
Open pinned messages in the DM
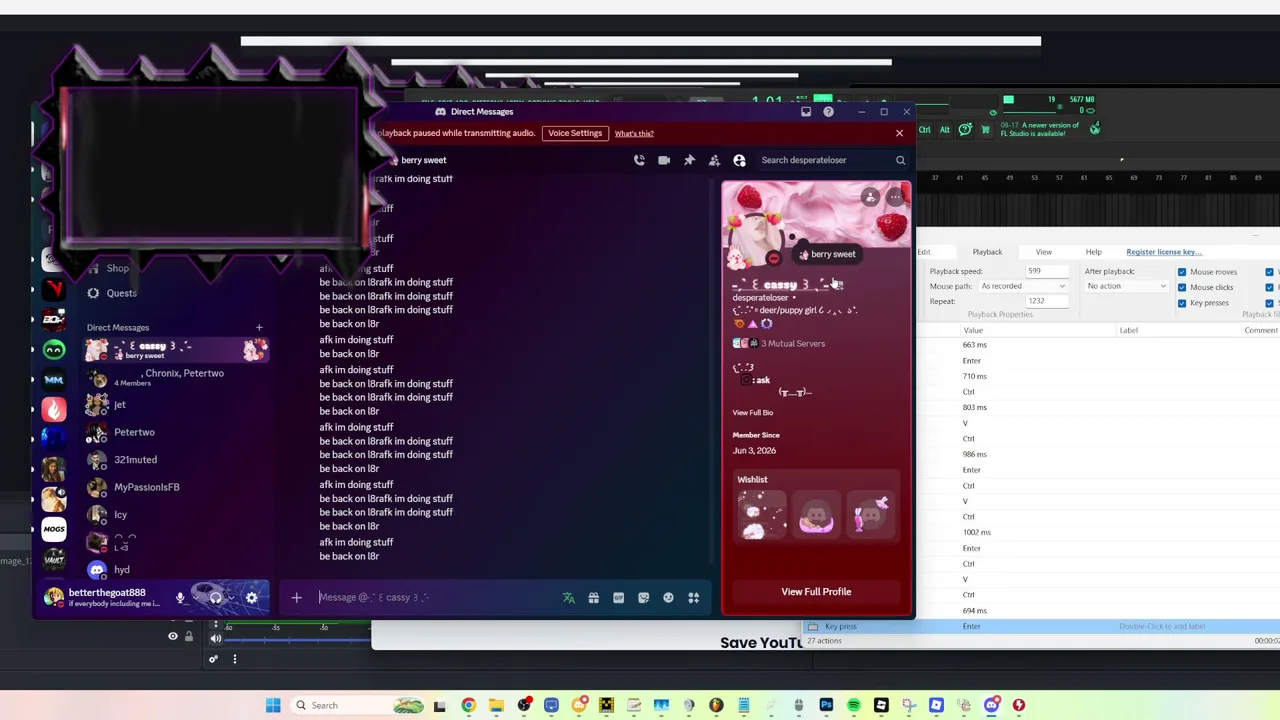point(689,160)
